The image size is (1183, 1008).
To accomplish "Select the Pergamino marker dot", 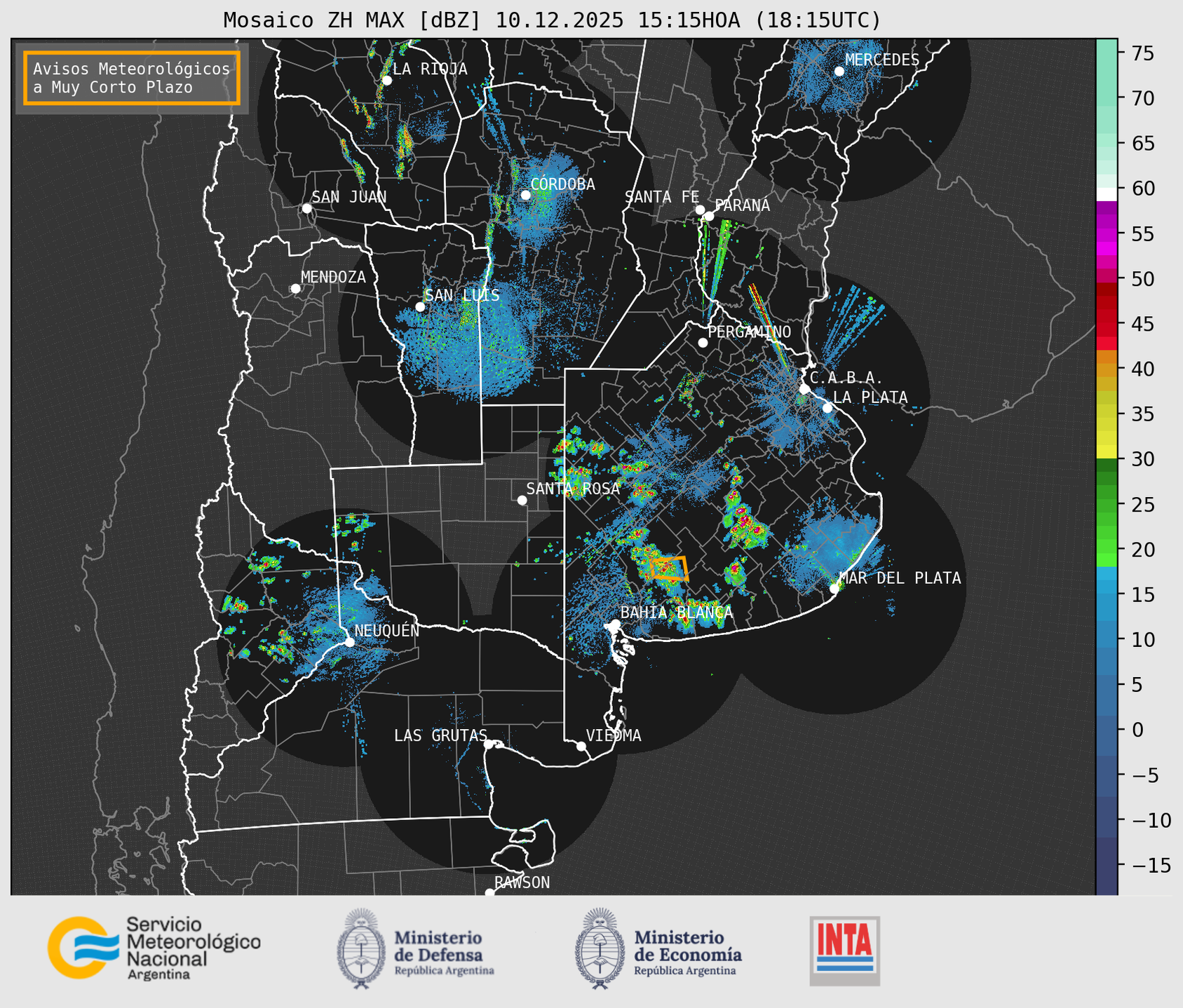I will coord(703,343).
